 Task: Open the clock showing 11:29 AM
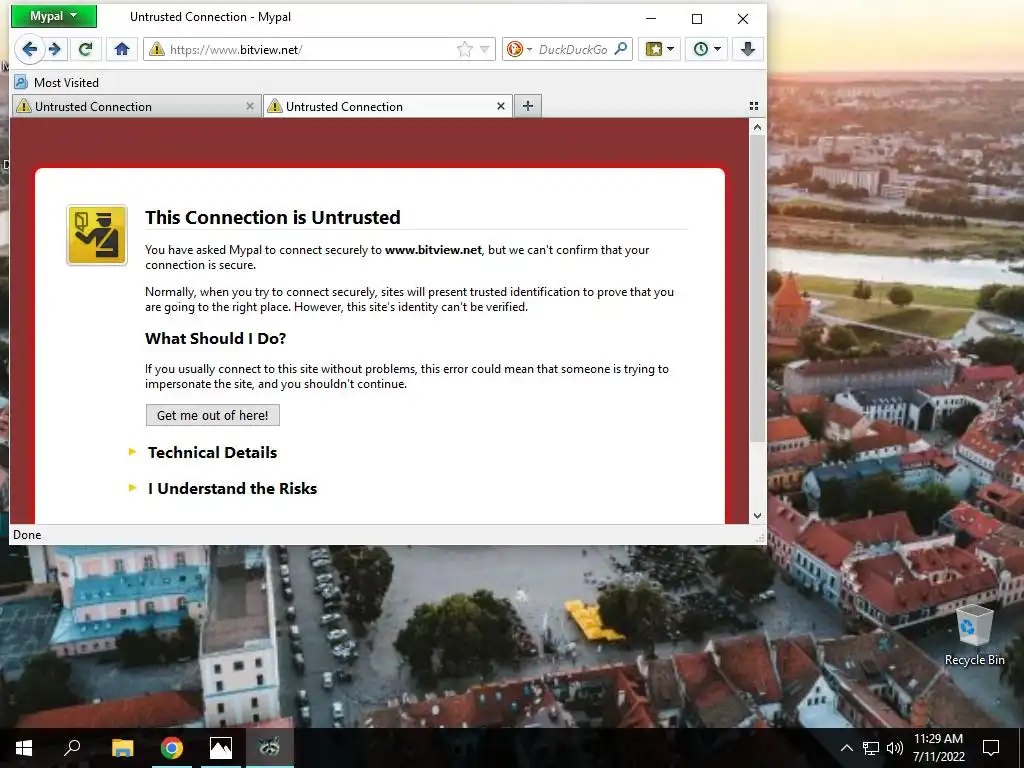[938, 748]
